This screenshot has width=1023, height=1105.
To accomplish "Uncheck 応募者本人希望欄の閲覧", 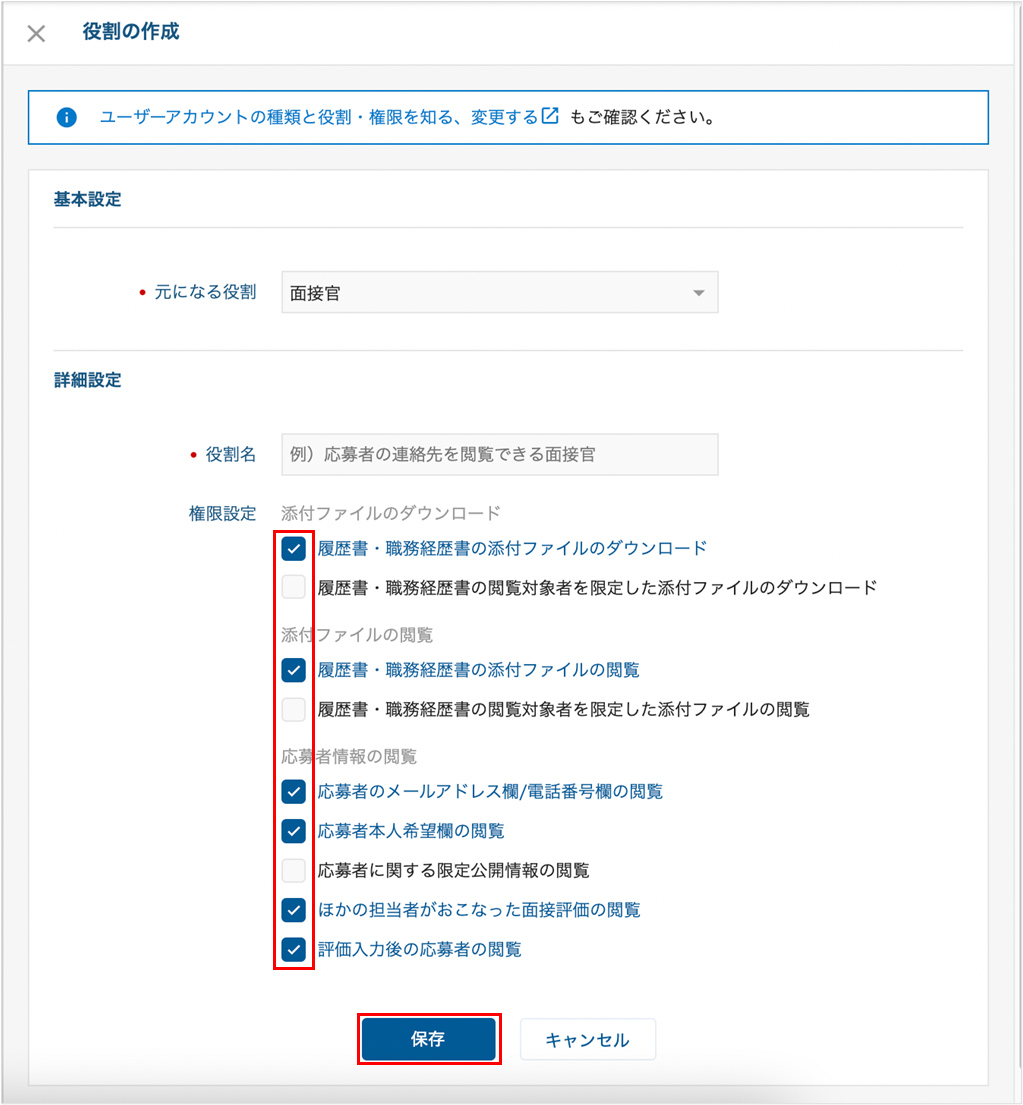I will click(x=294, y=831).
